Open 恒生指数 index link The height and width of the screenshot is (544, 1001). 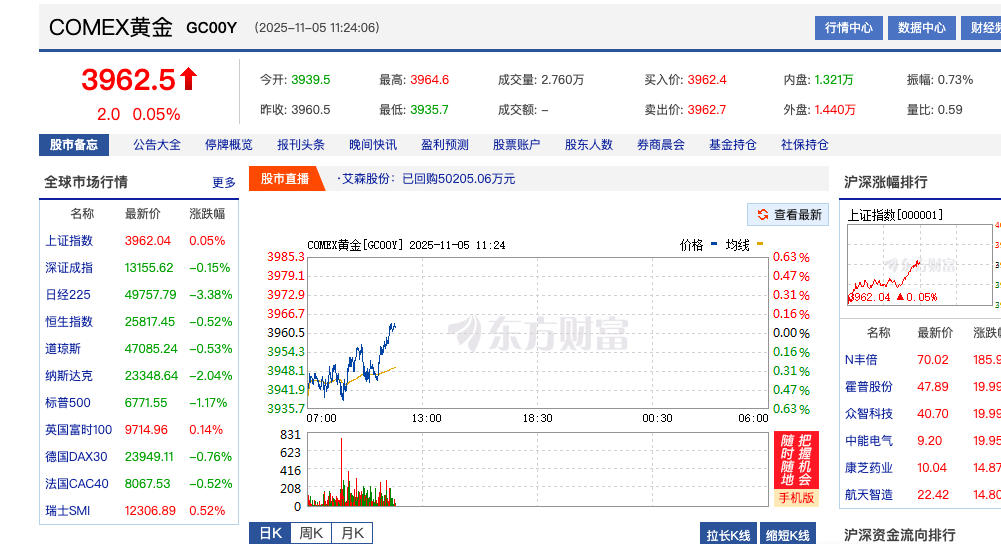[x=69, y=321]
